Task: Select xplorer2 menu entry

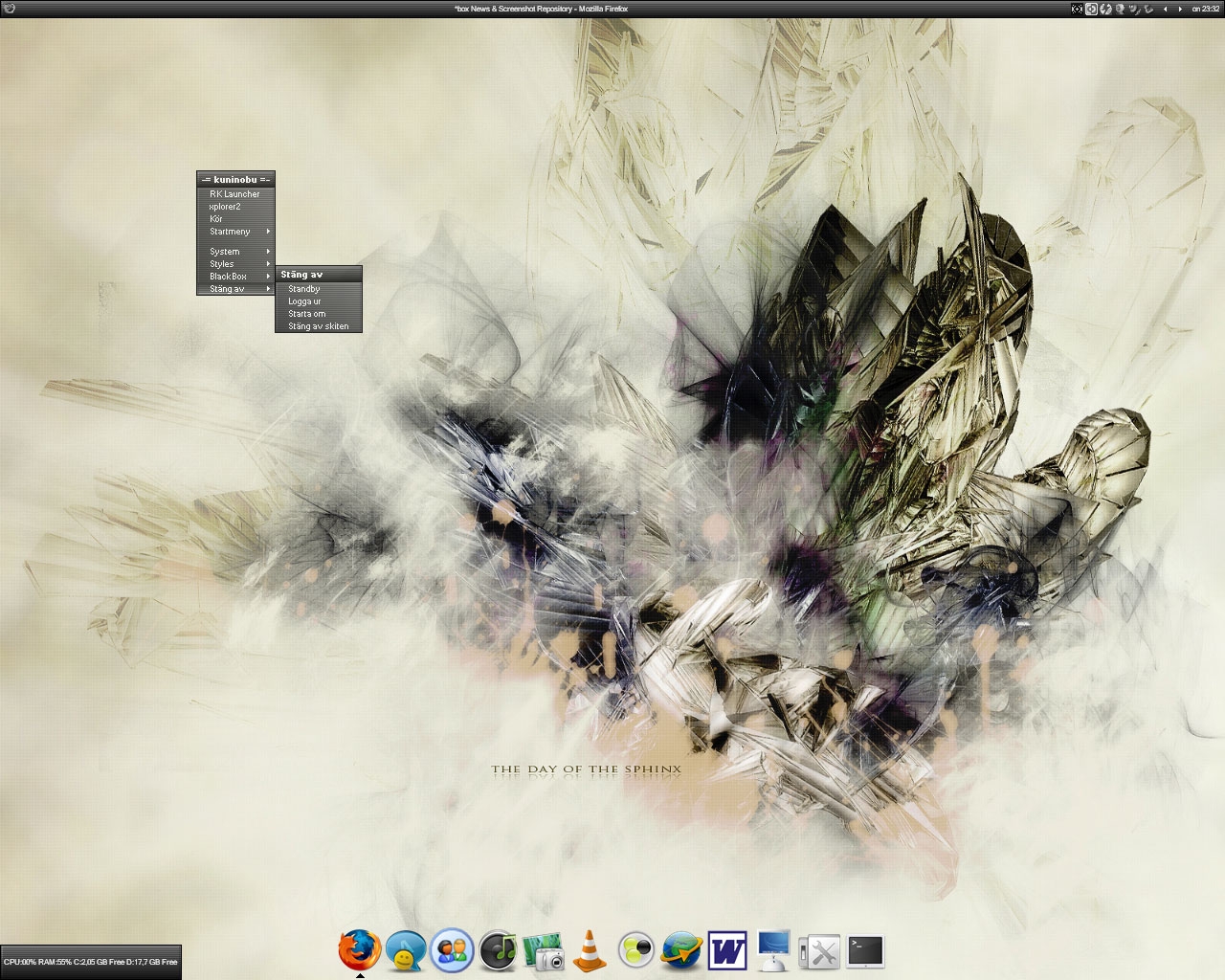Action: 235,206
